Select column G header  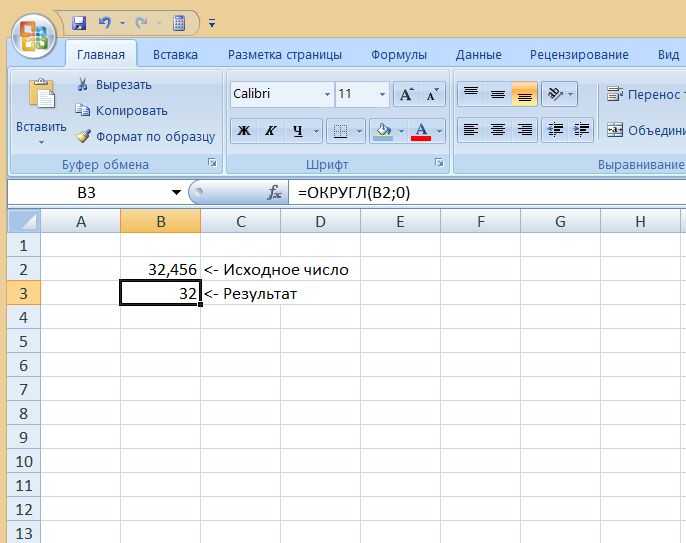point(560,221)
